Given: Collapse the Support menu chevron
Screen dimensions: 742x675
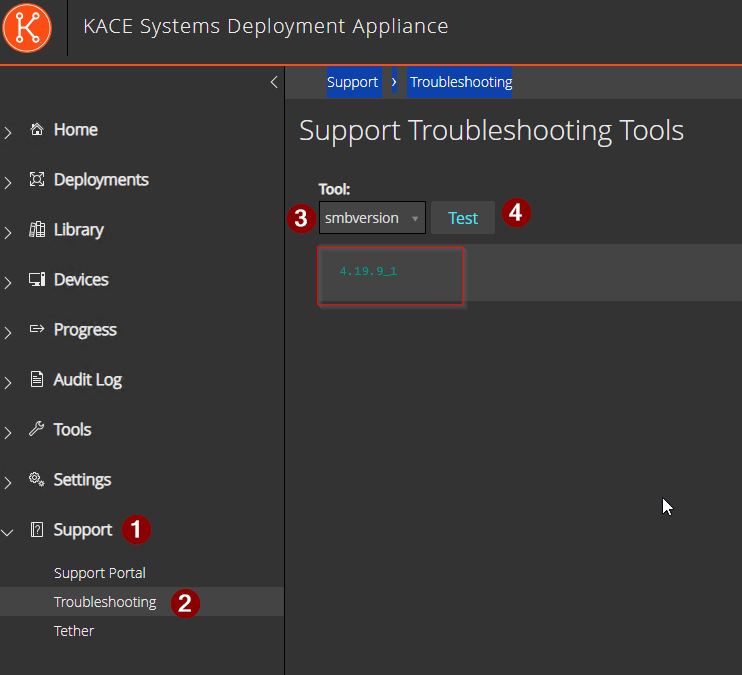Looking at the screenshot, I should [7, 533].
